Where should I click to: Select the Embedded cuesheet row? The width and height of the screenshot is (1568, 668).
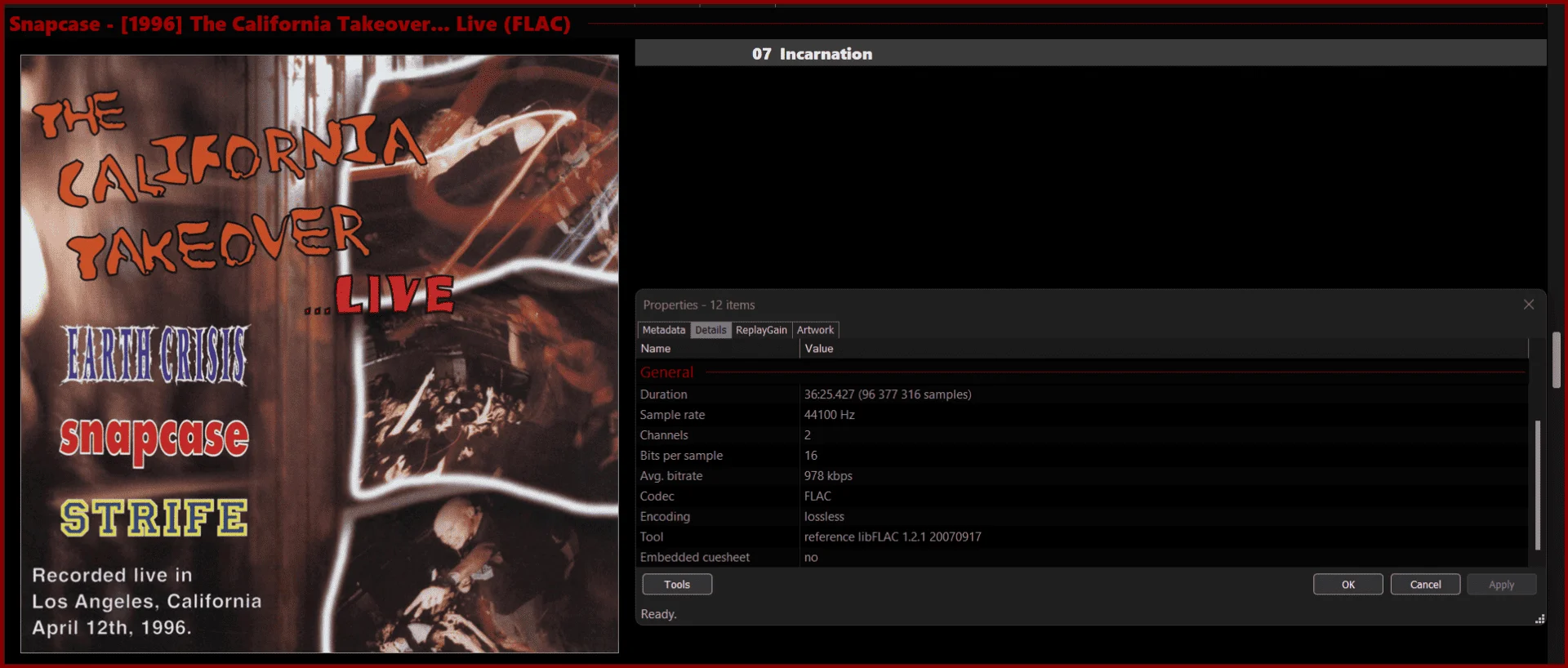(1082, 558)
